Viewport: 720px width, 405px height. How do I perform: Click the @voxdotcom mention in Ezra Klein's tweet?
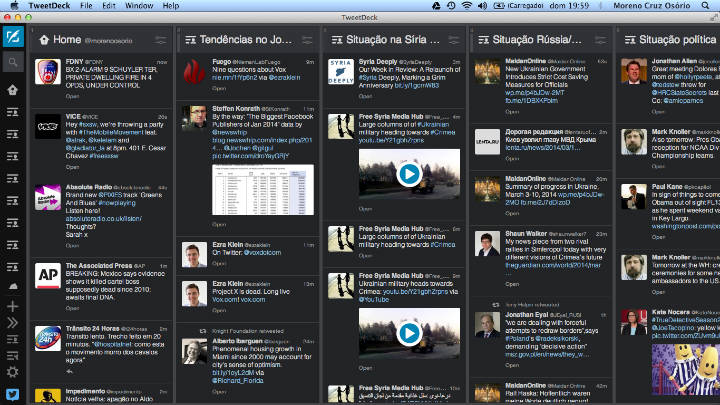262,253
